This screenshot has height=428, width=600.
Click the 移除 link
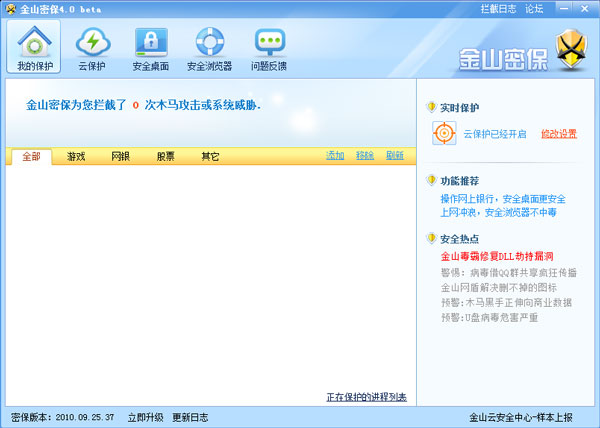coord(365,155)
